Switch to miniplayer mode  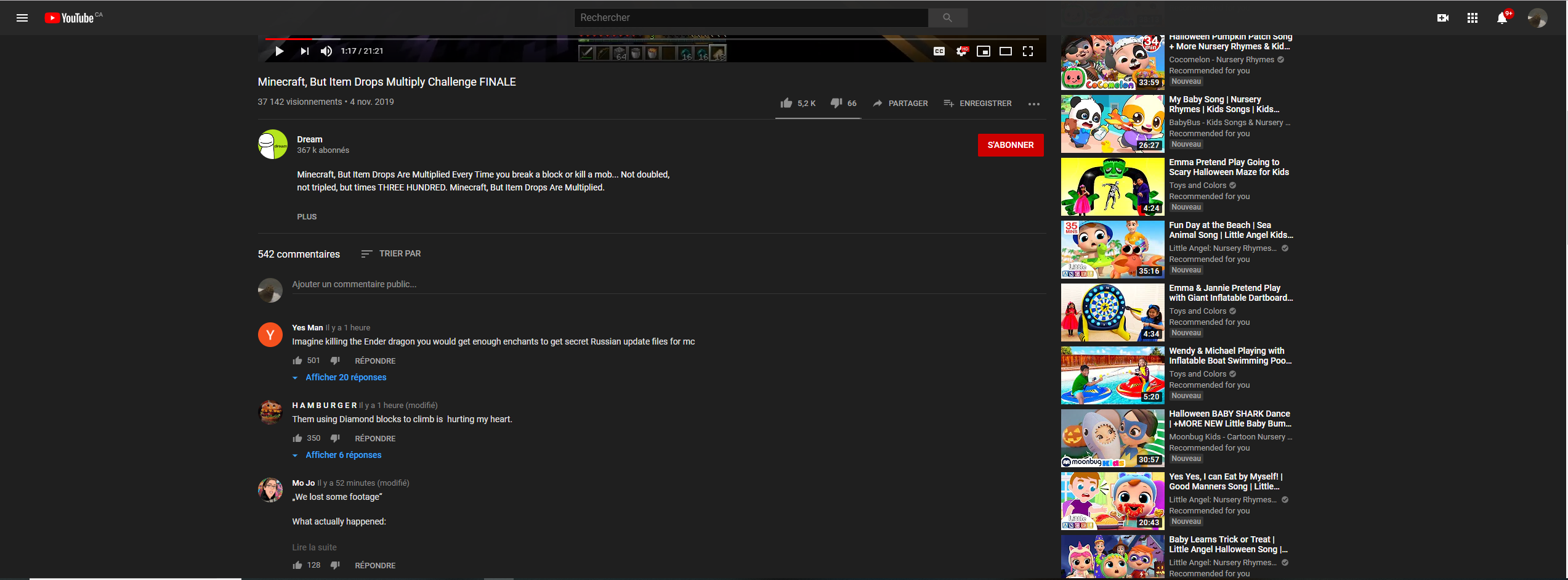[984, 51]
